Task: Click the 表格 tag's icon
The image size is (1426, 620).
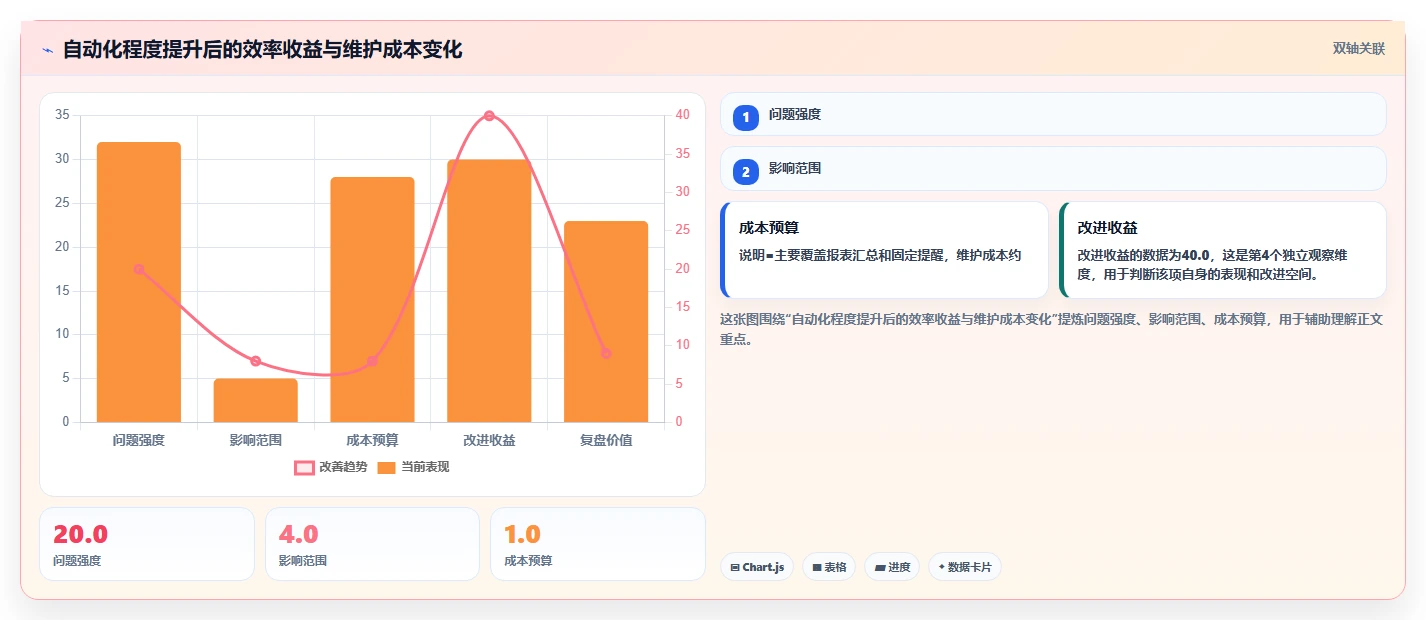Action: click(x=817, y=567)
